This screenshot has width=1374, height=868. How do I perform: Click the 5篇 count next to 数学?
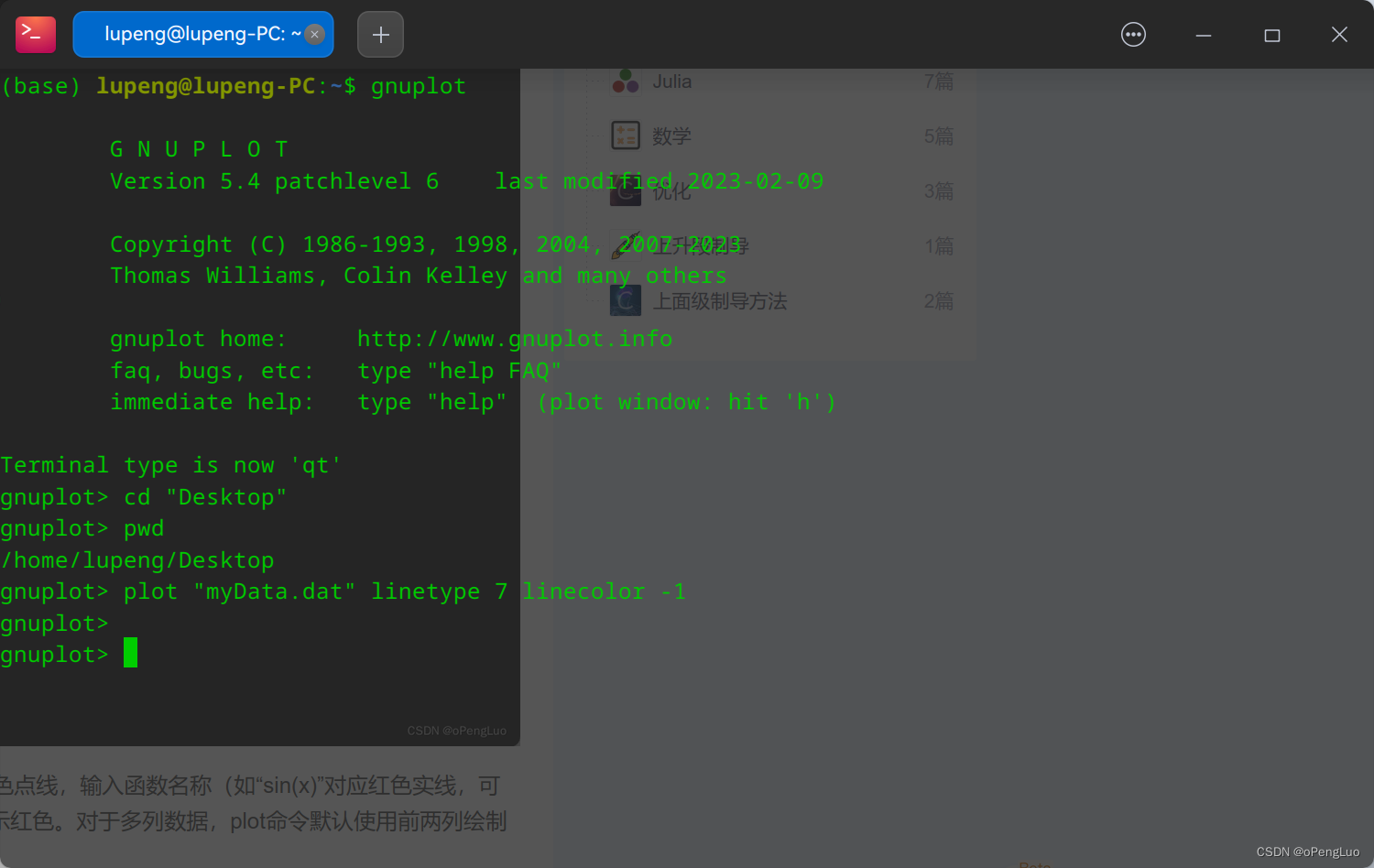pyautogui.click(x=939, y=136)
